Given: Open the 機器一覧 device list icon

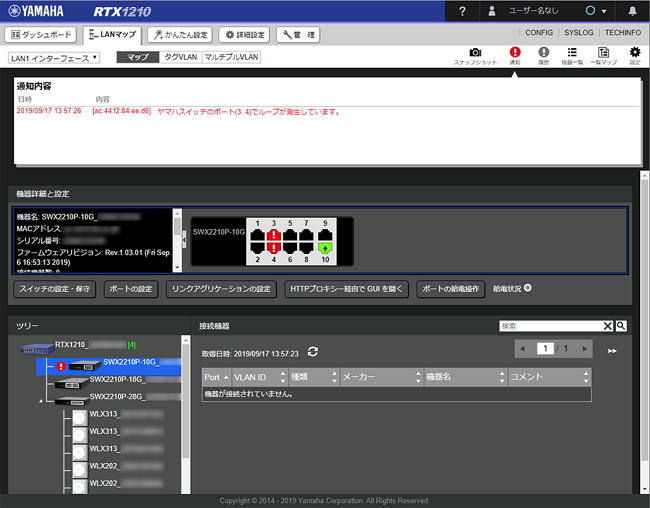Looking at the screenshot, I should 573,54.
